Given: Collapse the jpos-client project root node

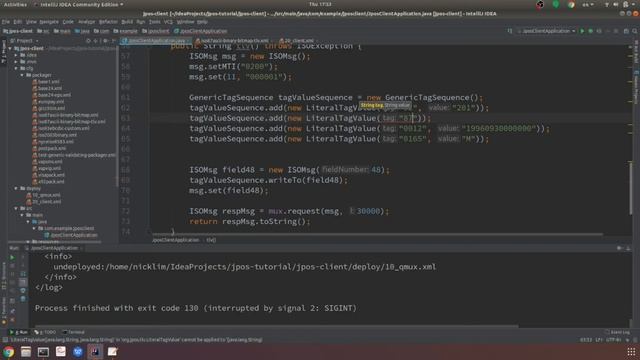Looking at the screenshot, I should 10,48.
